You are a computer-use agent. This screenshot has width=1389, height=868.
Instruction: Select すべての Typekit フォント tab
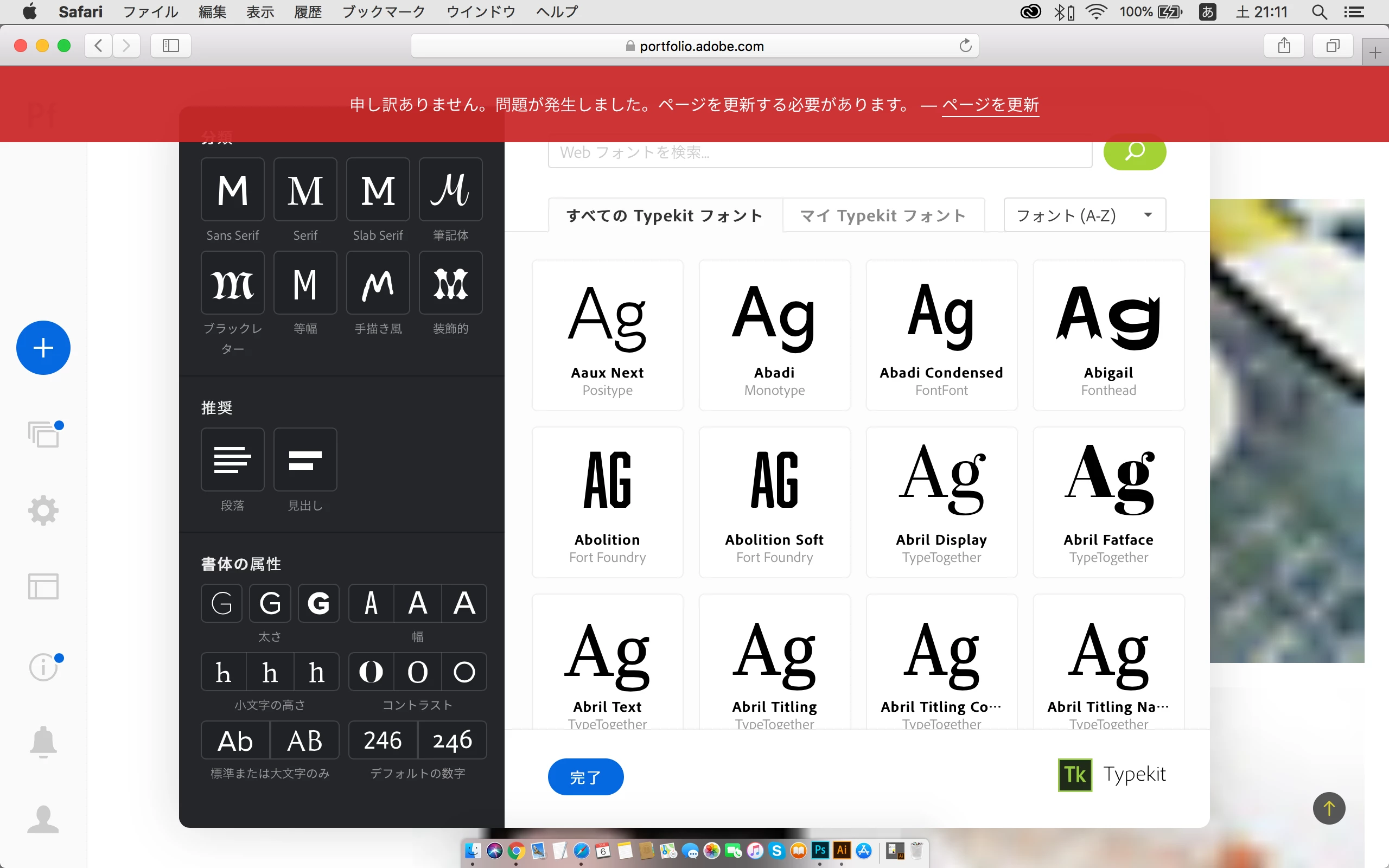click(665, 216)
